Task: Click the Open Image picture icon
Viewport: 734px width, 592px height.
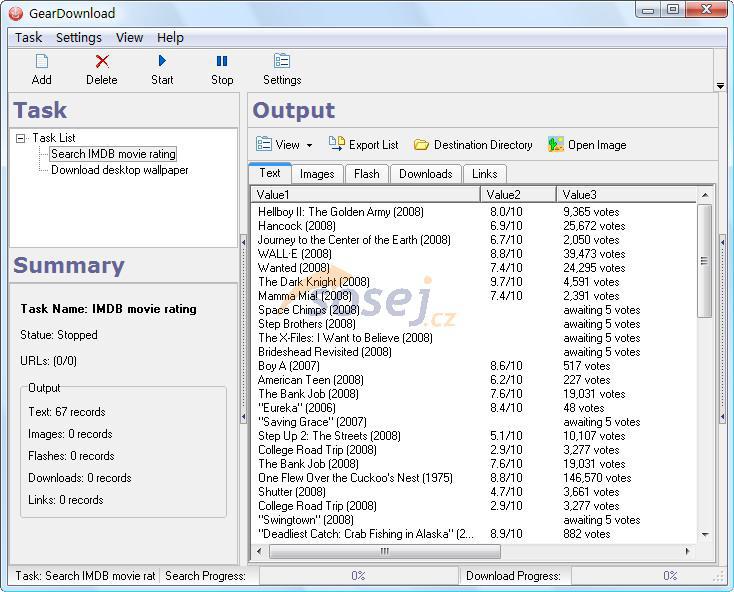Action: 556,144
